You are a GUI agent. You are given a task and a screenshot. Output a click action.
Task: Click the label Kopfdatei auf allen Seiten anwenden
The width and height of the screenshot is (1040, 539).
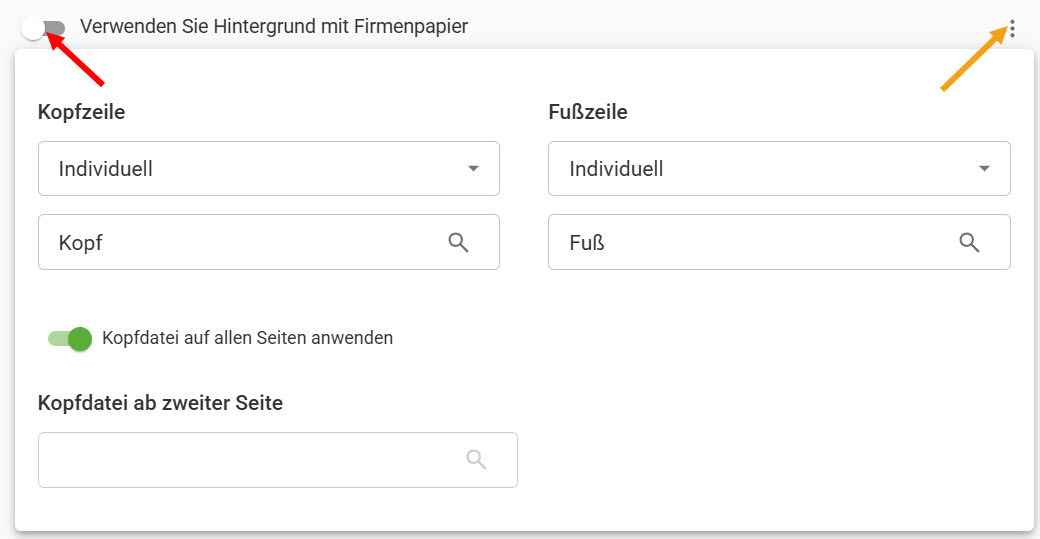(247, 338)
